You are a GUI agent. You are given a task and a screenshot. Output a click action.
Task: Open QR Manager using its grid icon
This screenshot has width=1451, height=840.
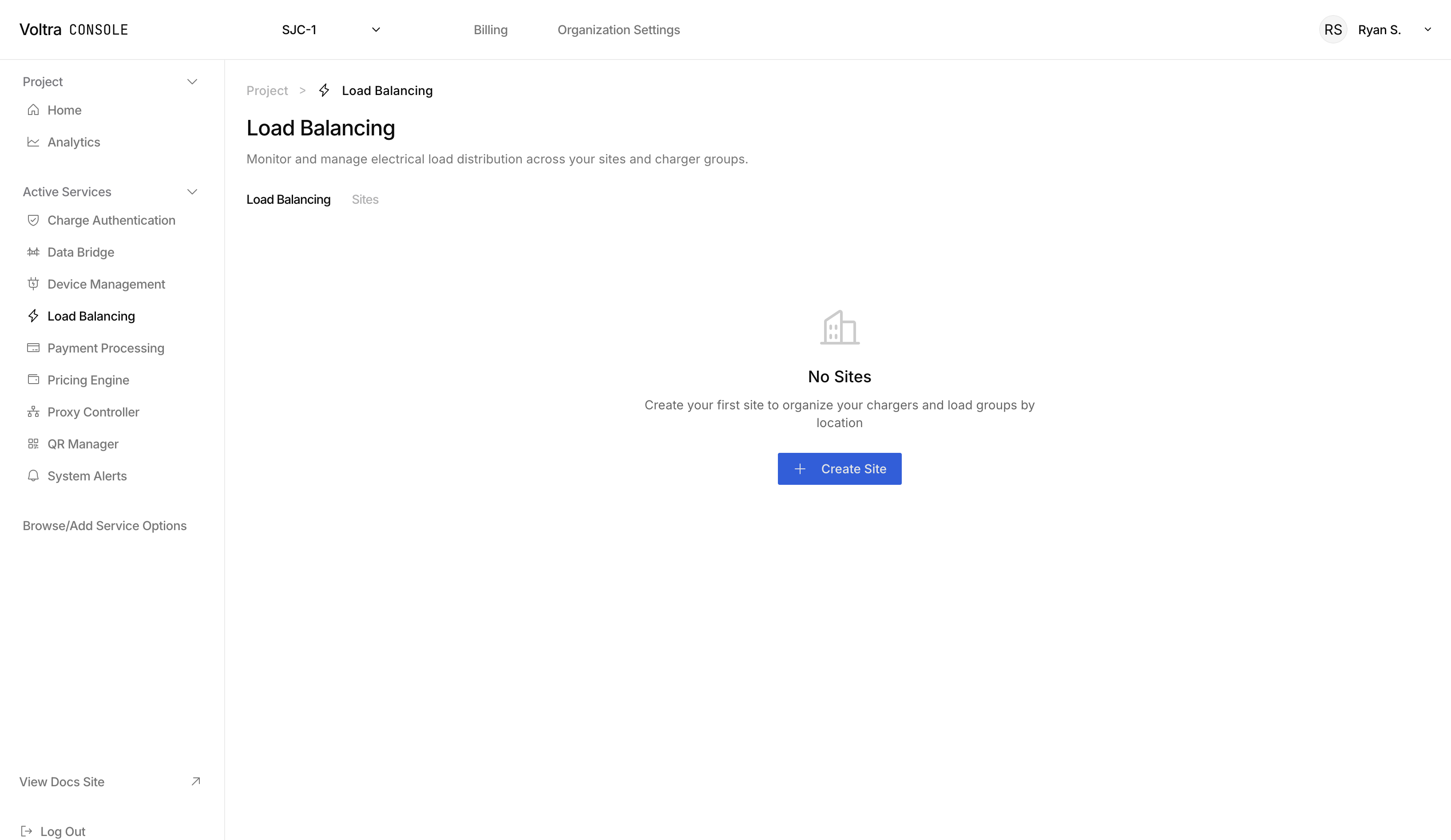pyautogui.click(x=33, y=444)
